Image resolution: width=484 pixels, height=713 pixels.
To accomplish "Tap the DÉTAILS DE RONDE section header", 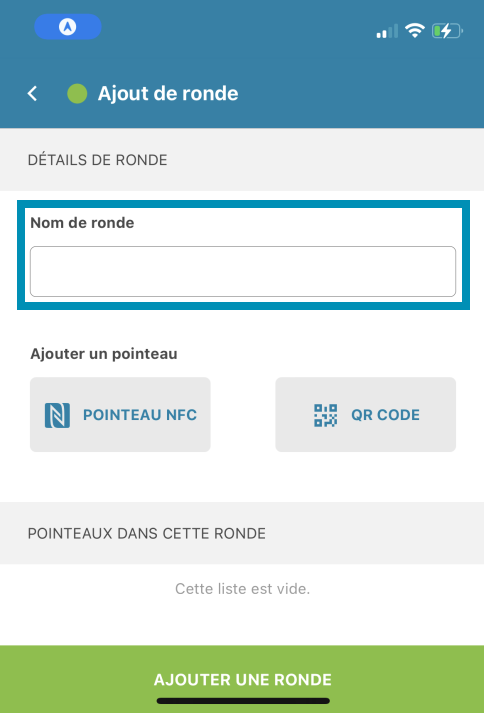I will click(x=97, y=160).
